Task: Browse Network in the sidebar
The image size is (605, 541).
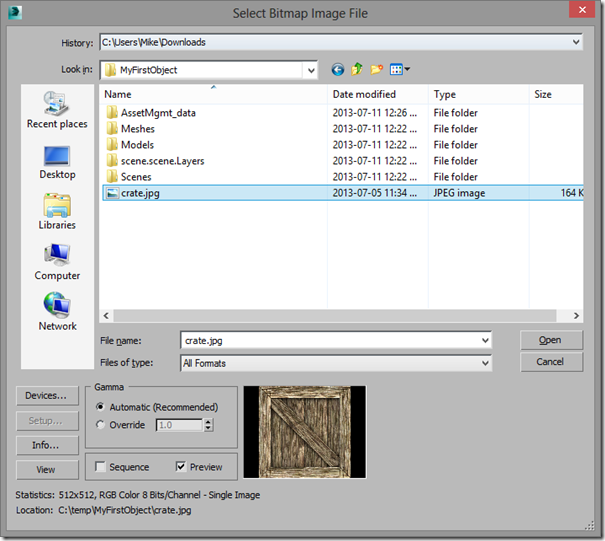Action: tap(57, 312)
